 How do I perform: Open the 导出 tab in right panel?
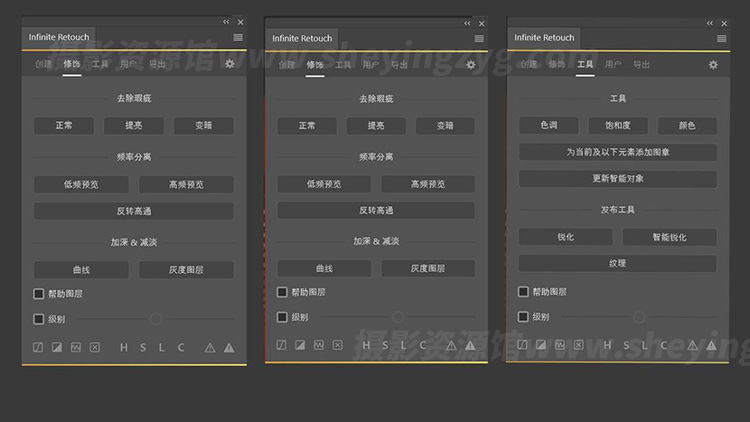click(x=641, y=64)
